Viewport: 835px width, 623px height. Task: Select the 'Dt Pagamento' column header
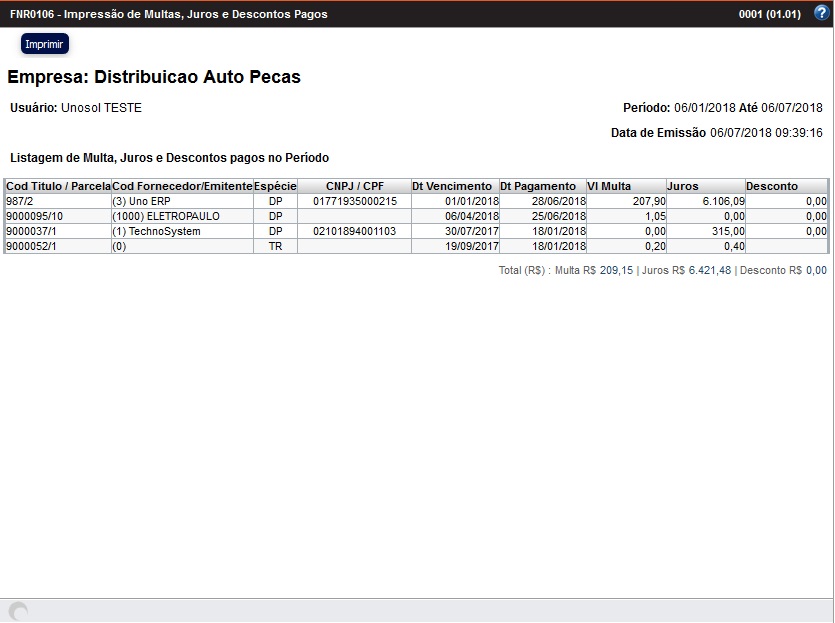[x=541, y=186]
